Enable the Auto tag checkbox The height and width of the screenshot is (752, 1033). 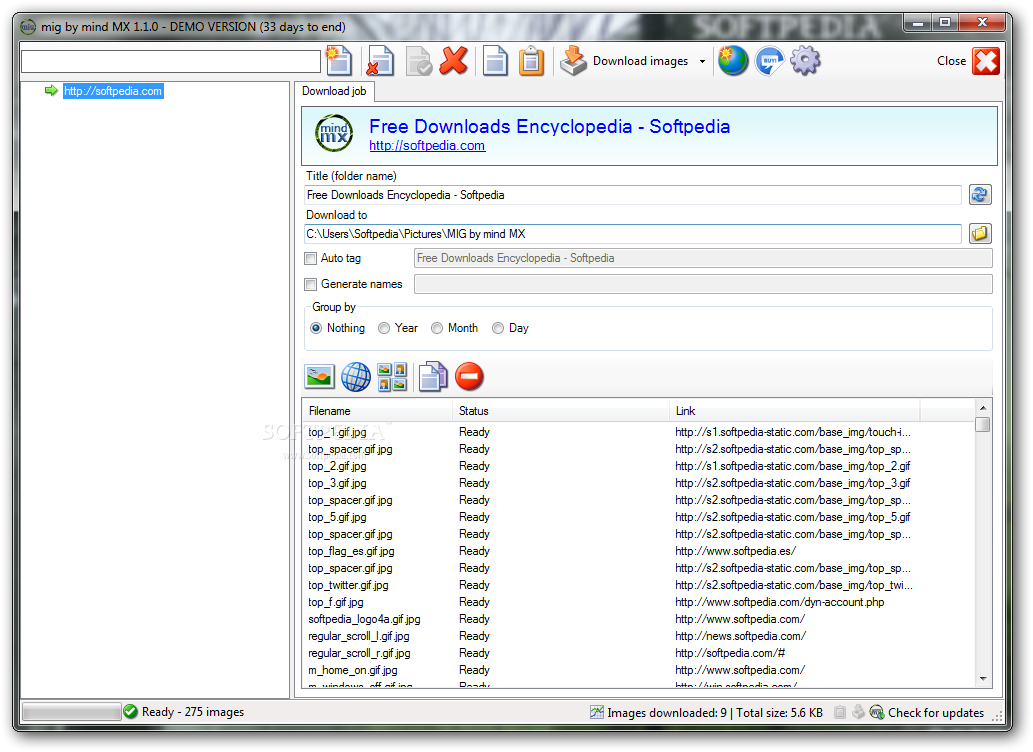[310, 258]
